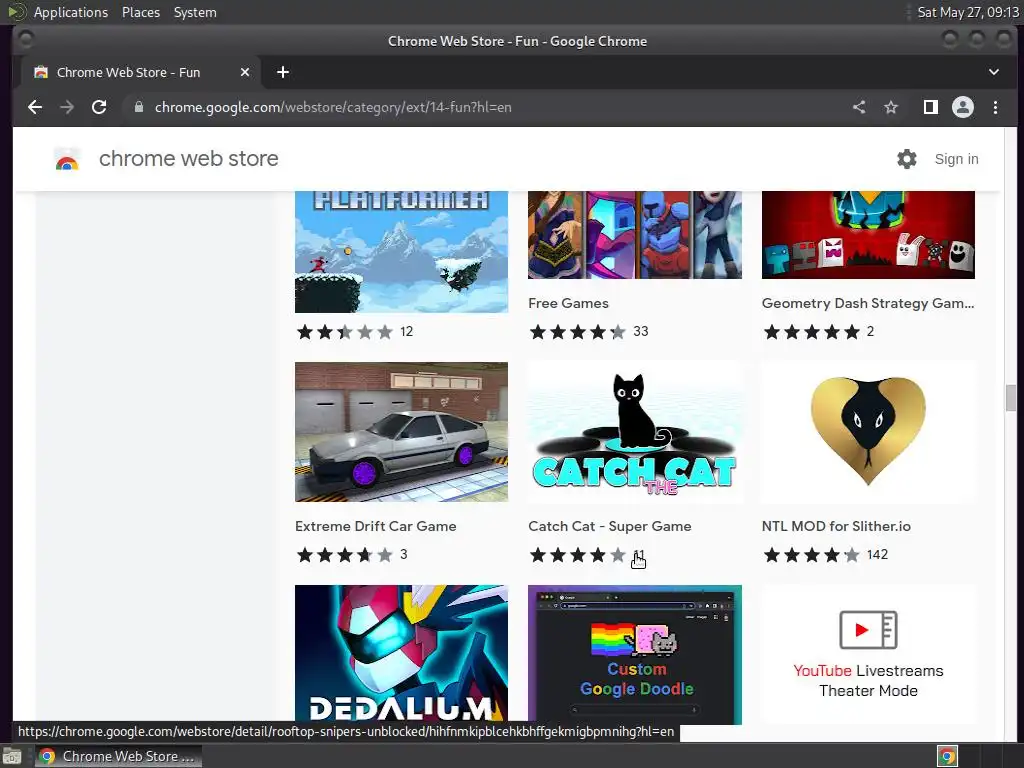Open the side panel icon
Screen dimensions: 1024x768
(x=931, y=107)
